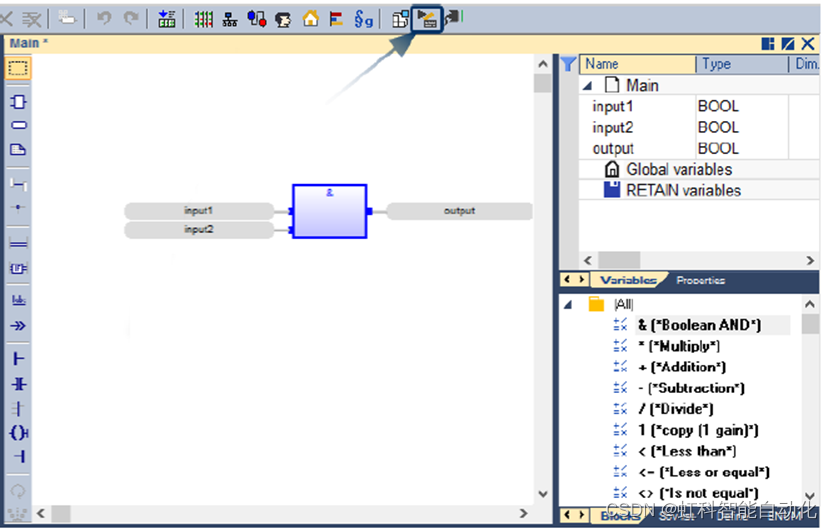Image resolution: width=833 pixels, height=529 pixels.
Task: Click the blue AND block on canvas
Action: point(329,211)
